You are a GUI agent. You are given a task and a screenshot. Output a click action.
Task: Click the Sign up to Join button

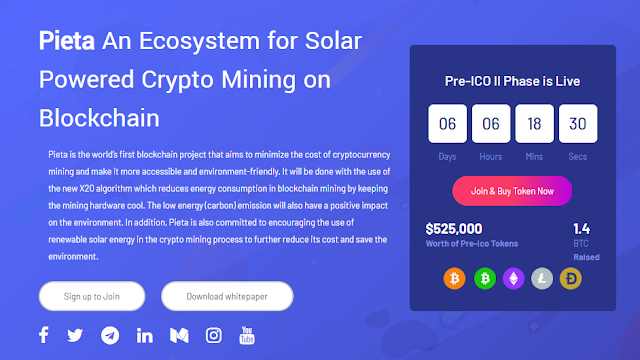(x=92, y=296)
